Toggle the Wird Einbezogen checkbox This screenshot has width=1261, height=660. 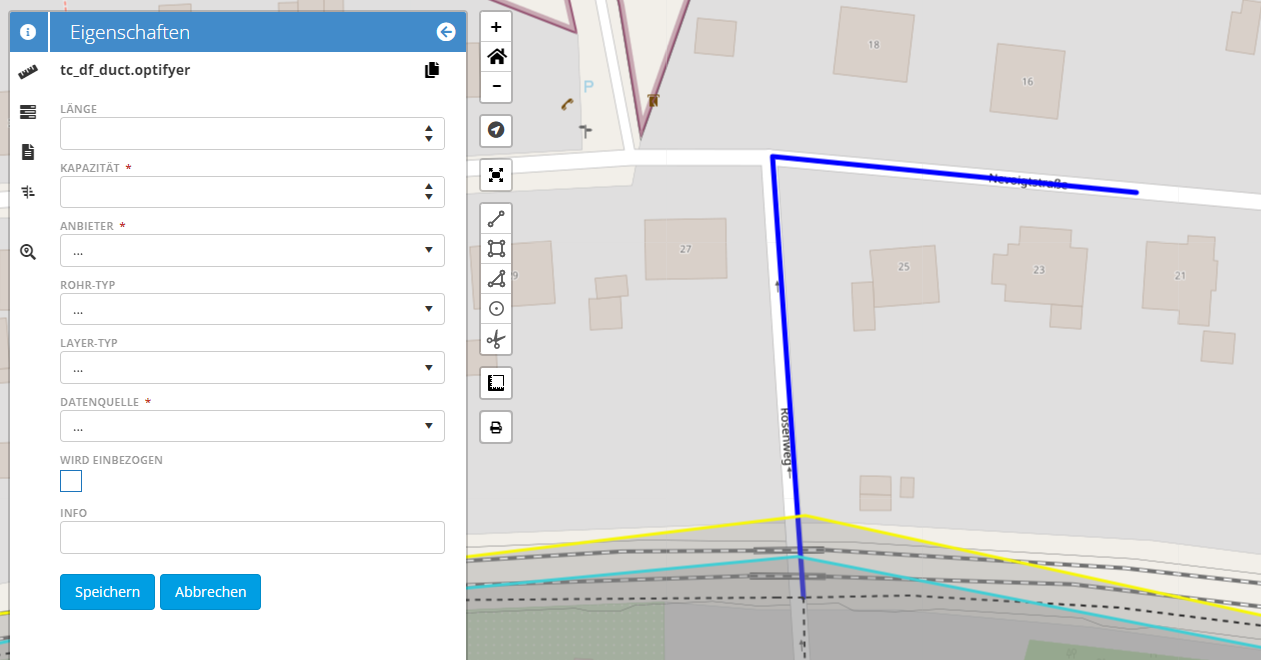click(x=71, y=482)
